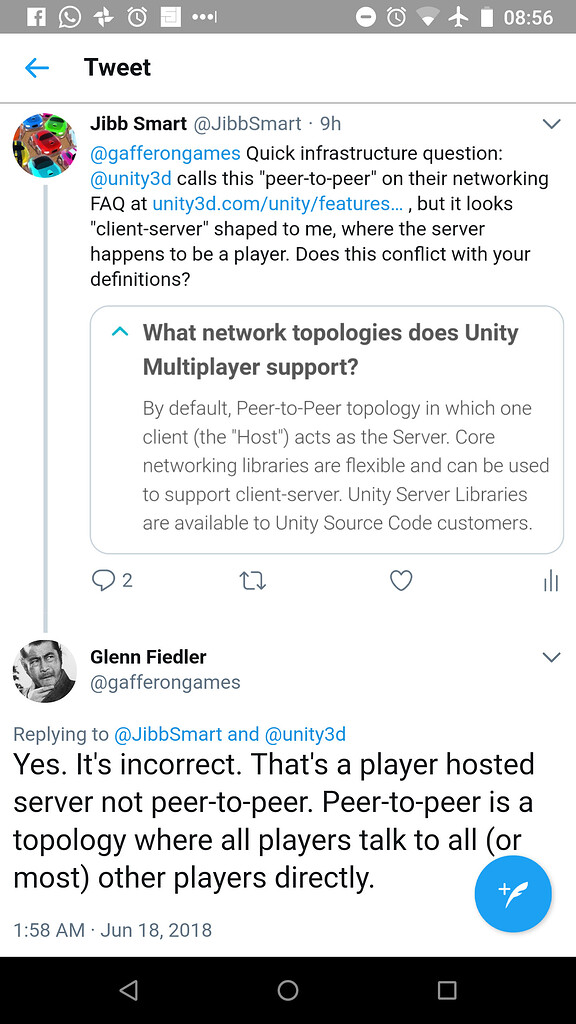576x1024 pixels.
Task: Retweet Jibb Smart's tweet
Action: coord(252,580)
